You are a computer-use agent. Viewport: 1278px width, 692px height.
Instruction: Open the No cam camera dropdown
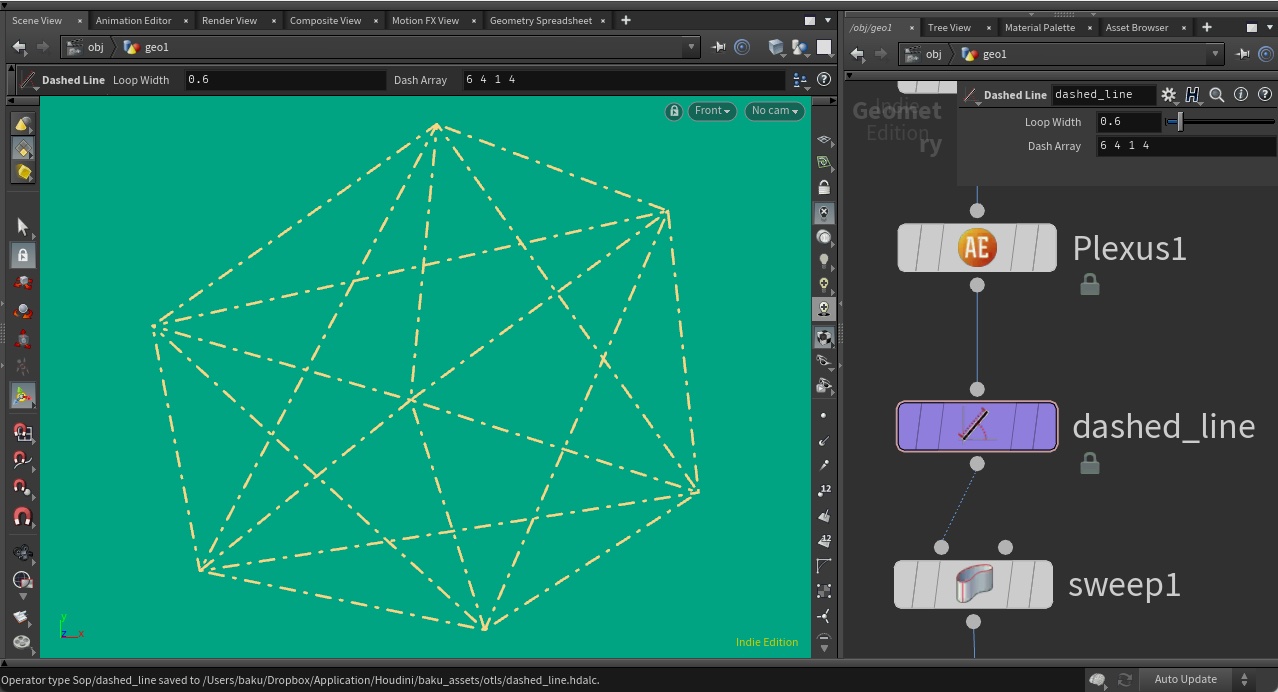point(775,111)
